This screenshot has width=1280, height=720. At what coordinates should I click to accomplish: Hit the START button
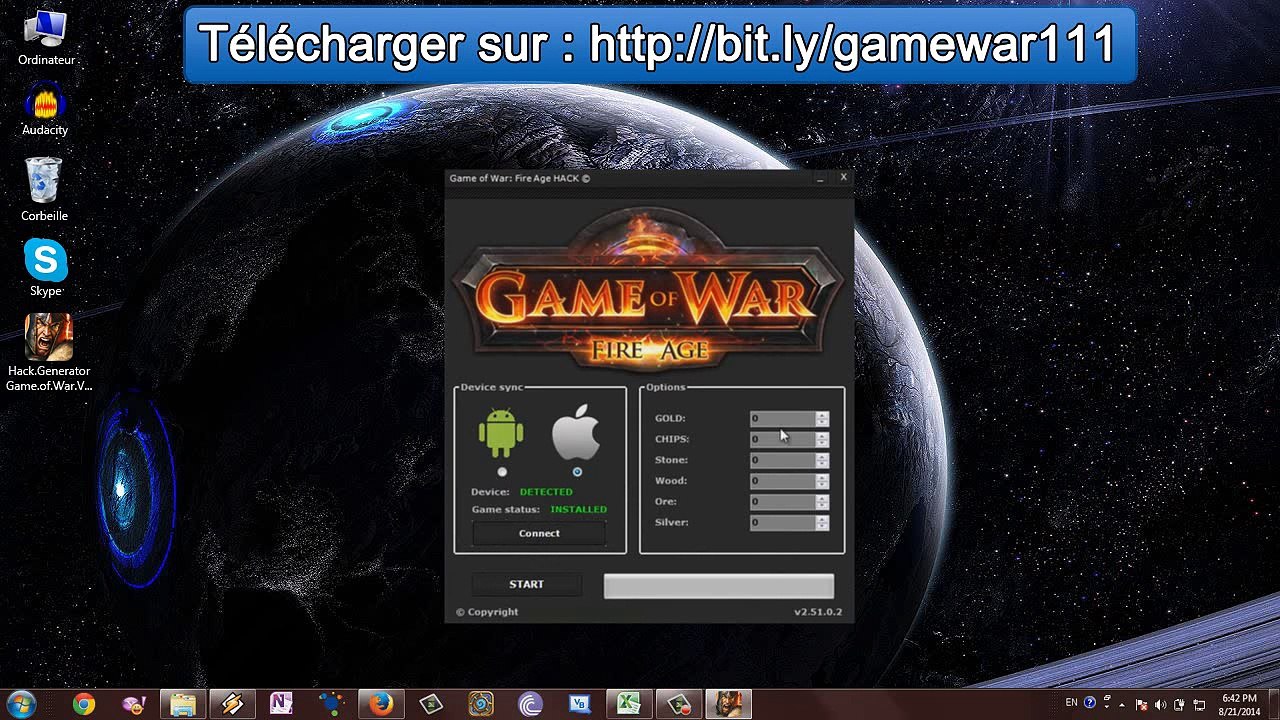[x=526, y=584]
